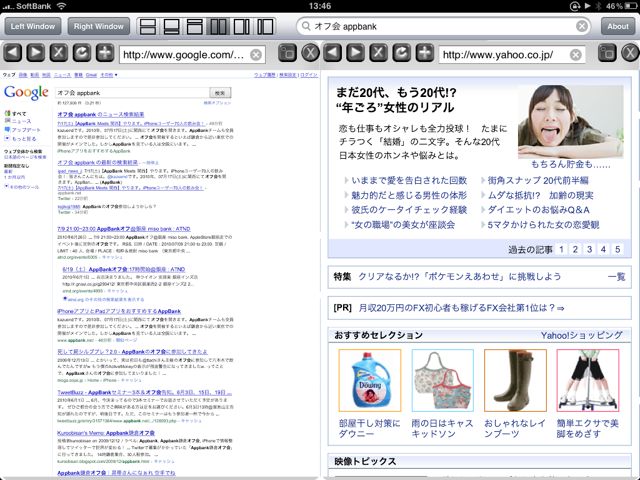Screen dimensions: 640x480
Task: Select the large-top small-bottom split layout icon
Action: coord(171,27)
